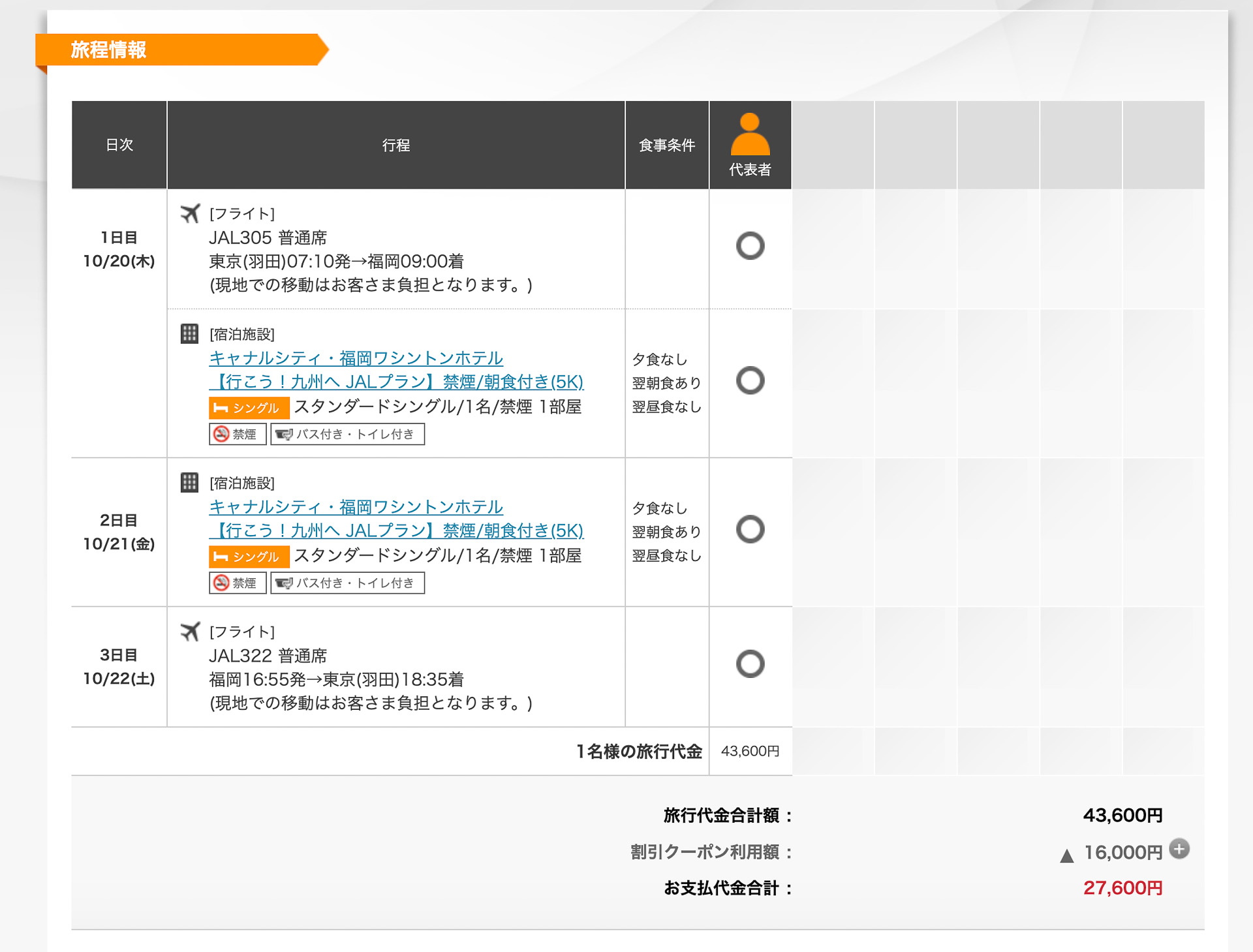Click the hotel building icon in the day 1 row
This screenshot has width=1253, height=952.
pos(189,333)
